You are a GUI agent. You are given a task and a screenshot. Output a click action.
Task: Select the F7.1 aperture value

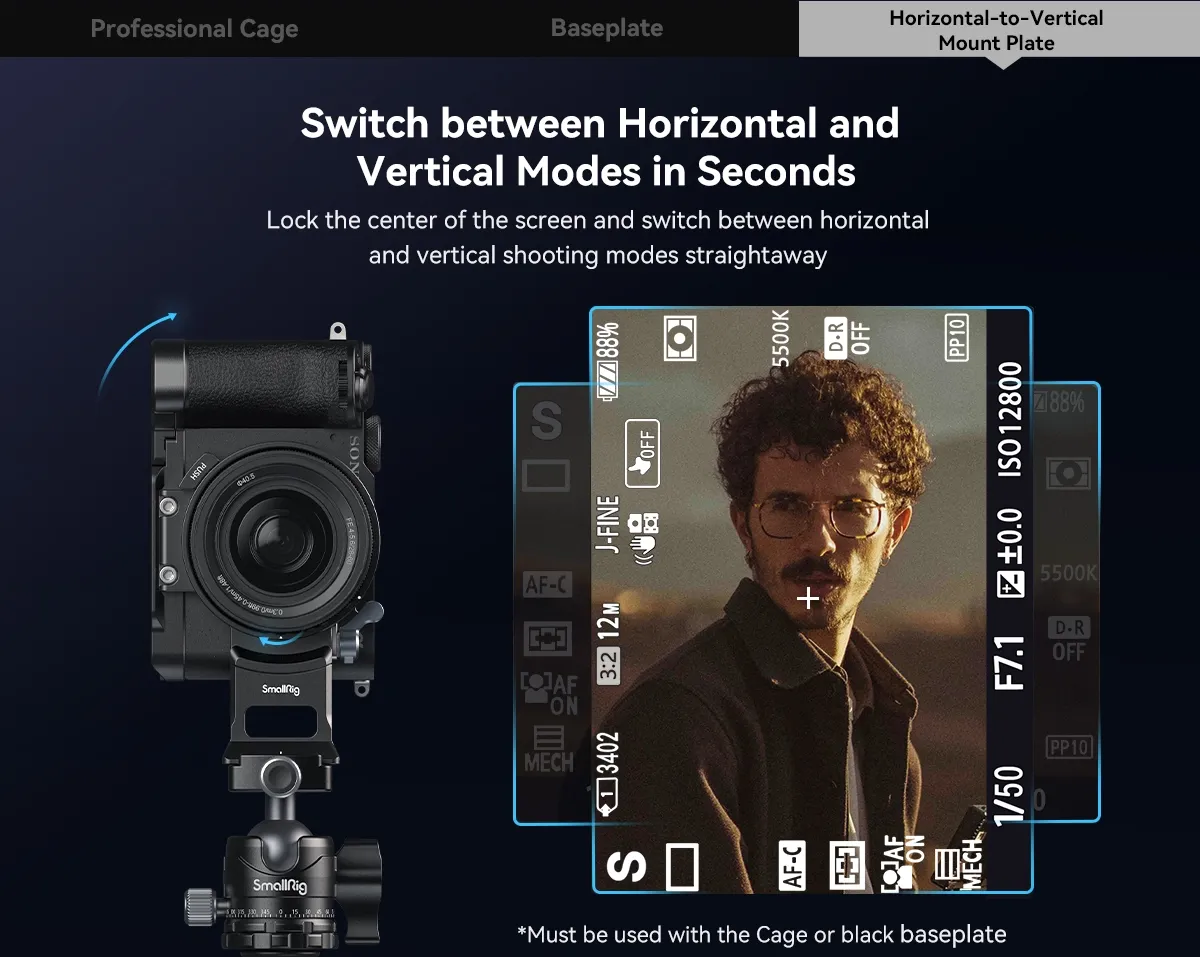1010,662
